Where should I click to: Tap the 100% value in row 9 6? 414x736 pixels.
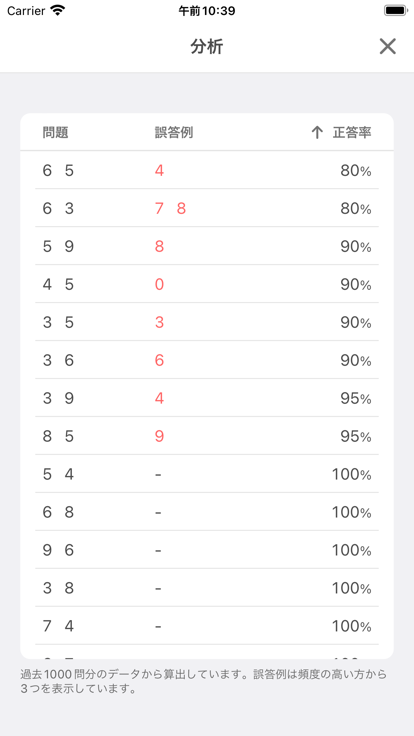352,550
